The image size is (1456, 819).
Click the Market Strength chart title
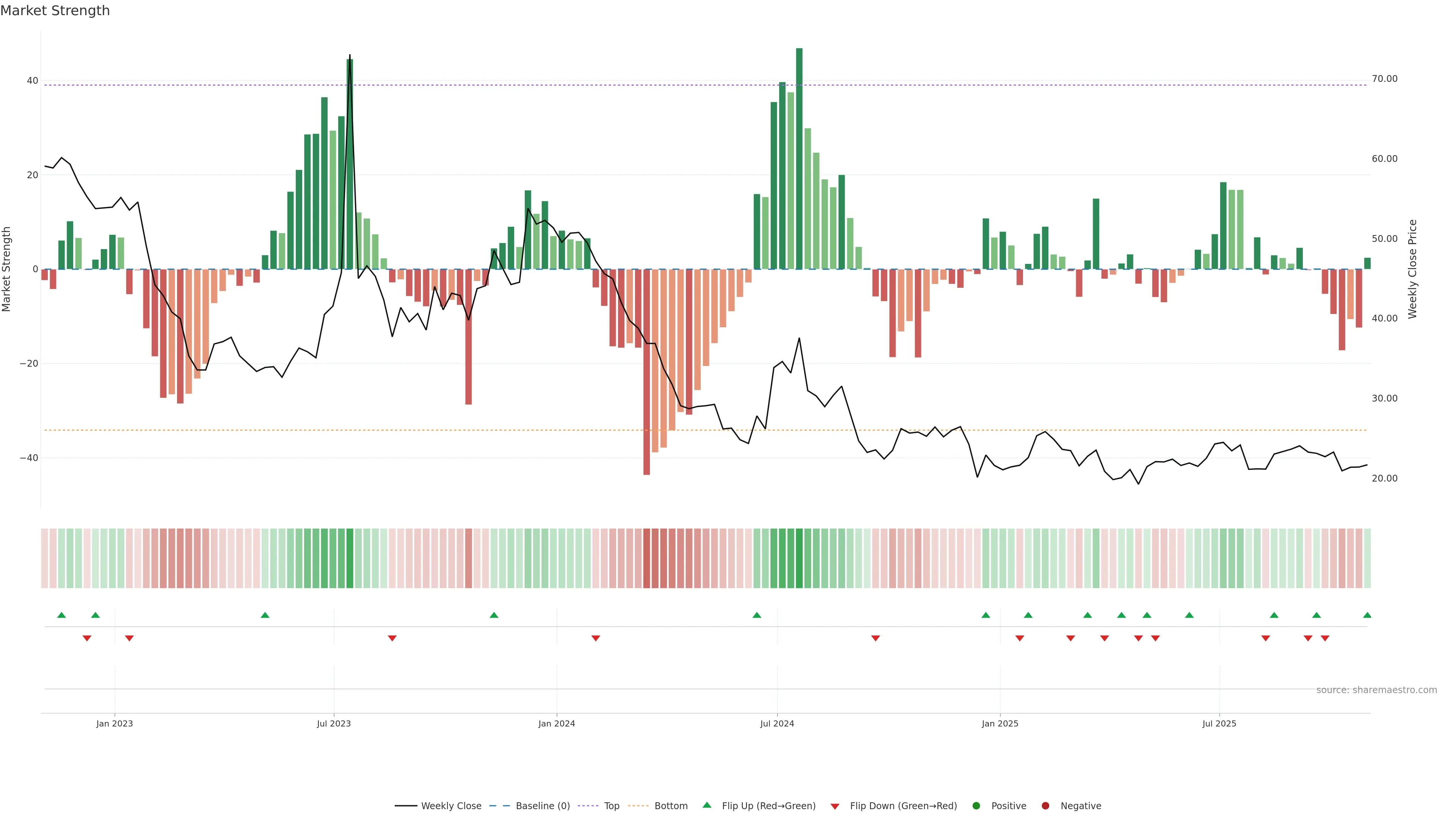point(55,11)
